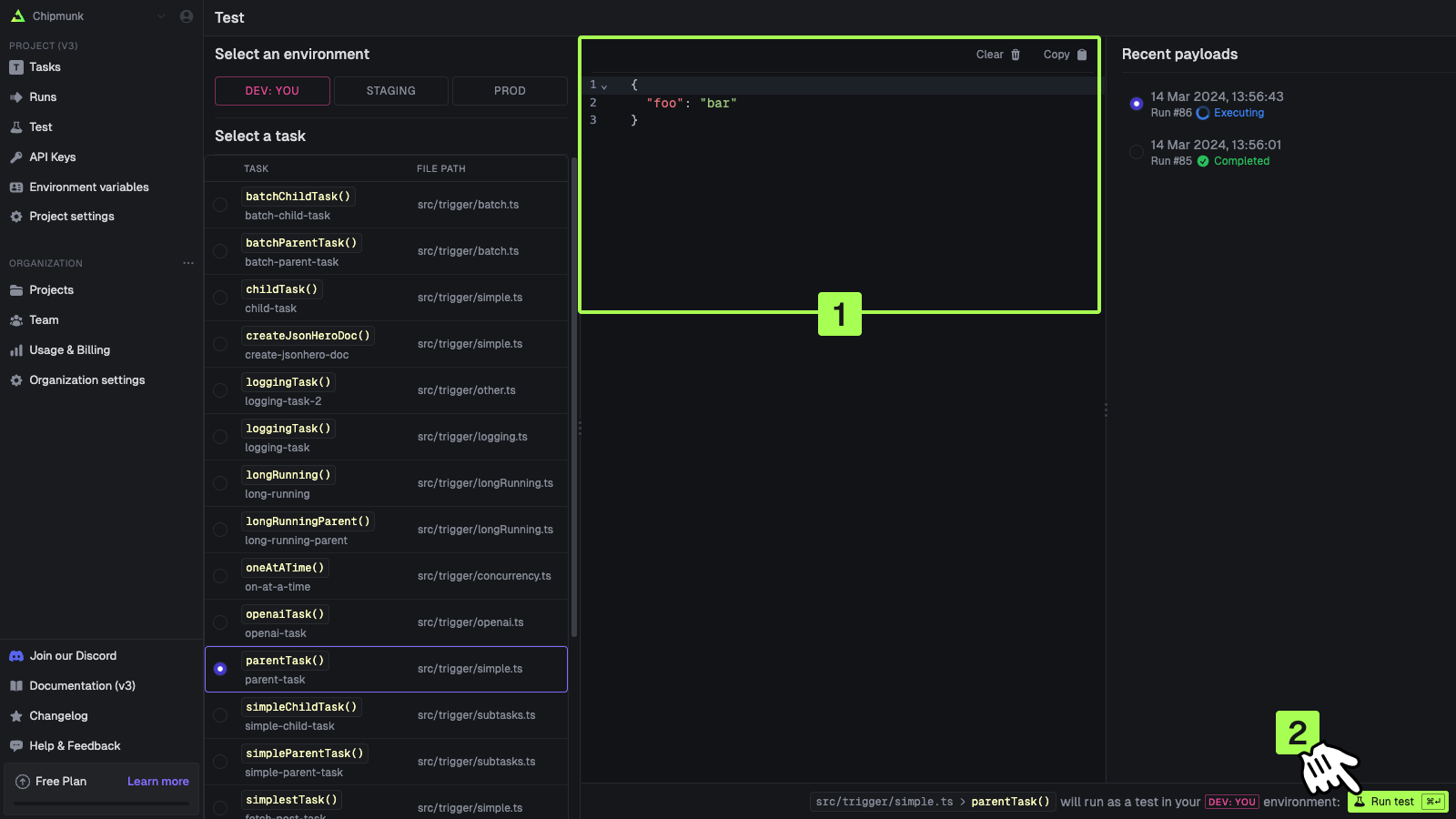Select the batchParentTask() radio button
This screenshot has width=1456, height=819.
click(220, 251)
